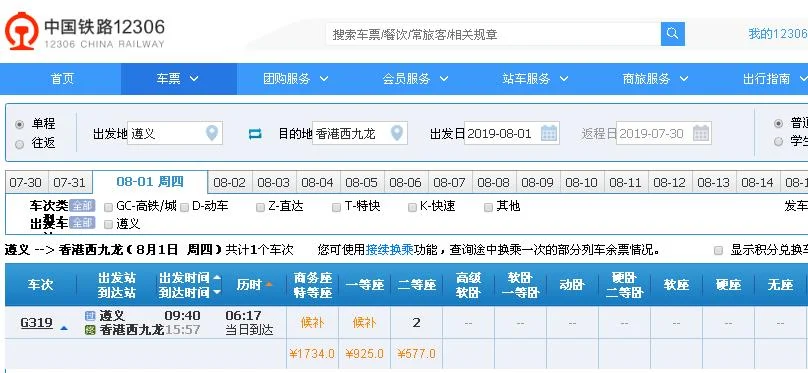Image resolution: width=808 pixels, height=373 pixels.
Task: Open the return date calendar icon
Action: (x=701, y=133)
